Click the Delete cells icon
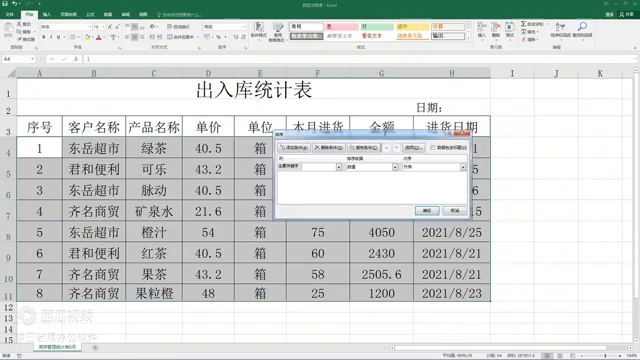Viewport: 640px width, 360px height. (496, 27)
